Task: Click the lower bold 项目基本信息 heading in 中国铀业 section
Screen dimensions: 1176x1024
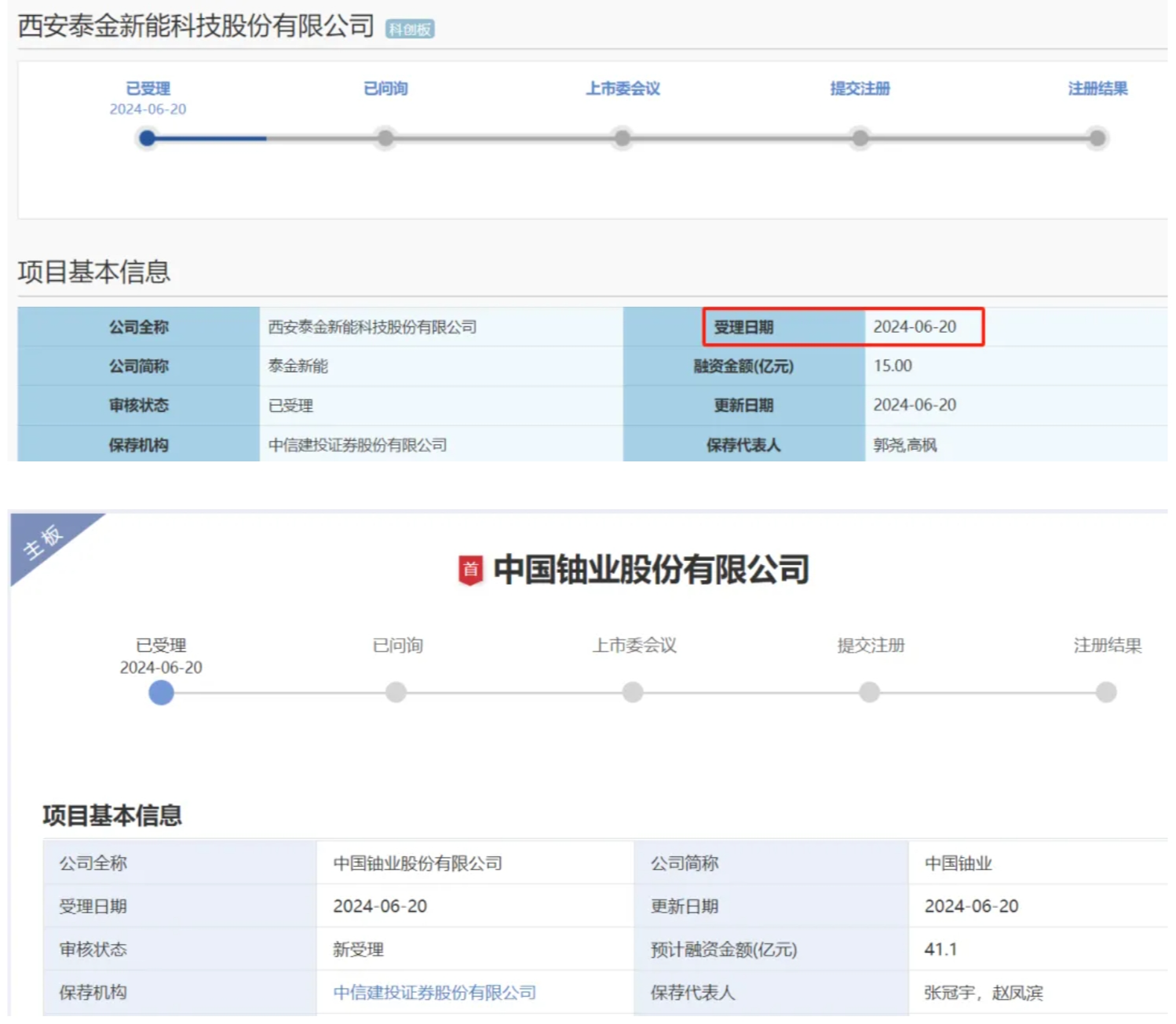Action: 112,815
